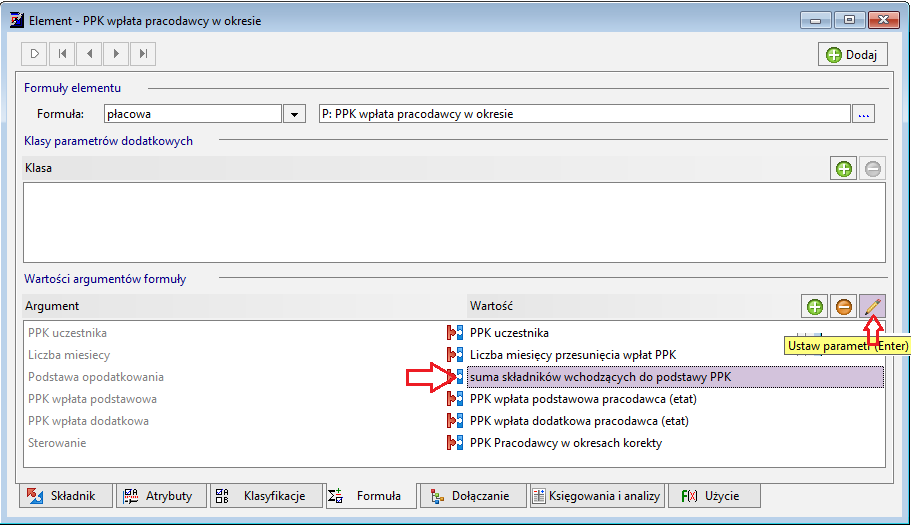Open the Księgowania i analizy tab
Image resolution: width=911 pixels, height=528 pixels.
pos(597,496)
